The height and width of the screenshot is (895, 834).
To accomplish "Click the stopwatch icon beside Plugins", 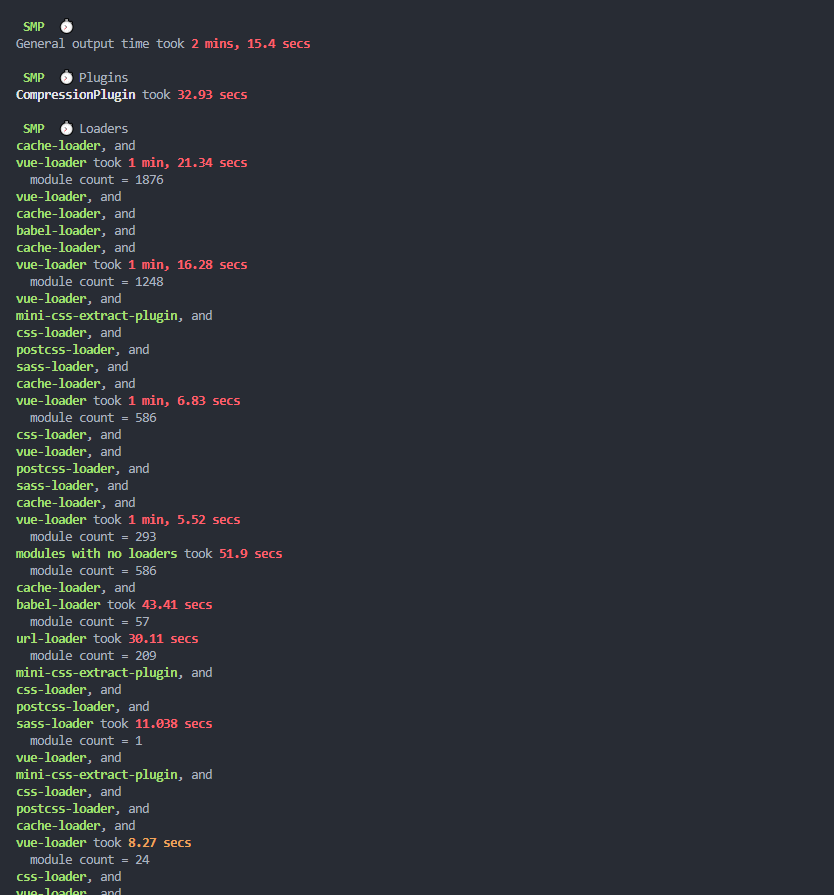I will click(66, 77).
